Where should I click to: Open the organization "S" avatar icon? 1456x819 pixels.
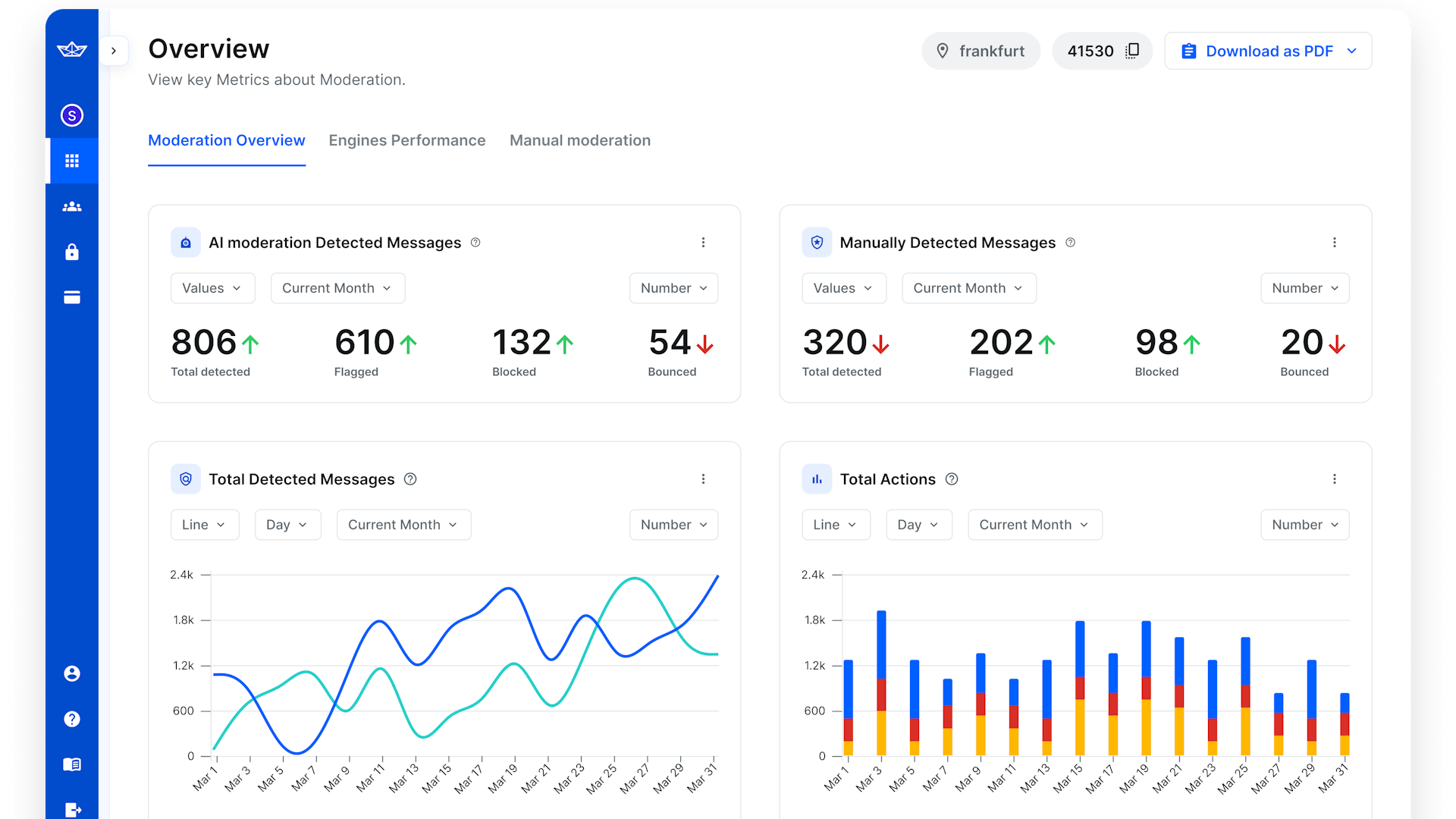(x=71, y=115)
